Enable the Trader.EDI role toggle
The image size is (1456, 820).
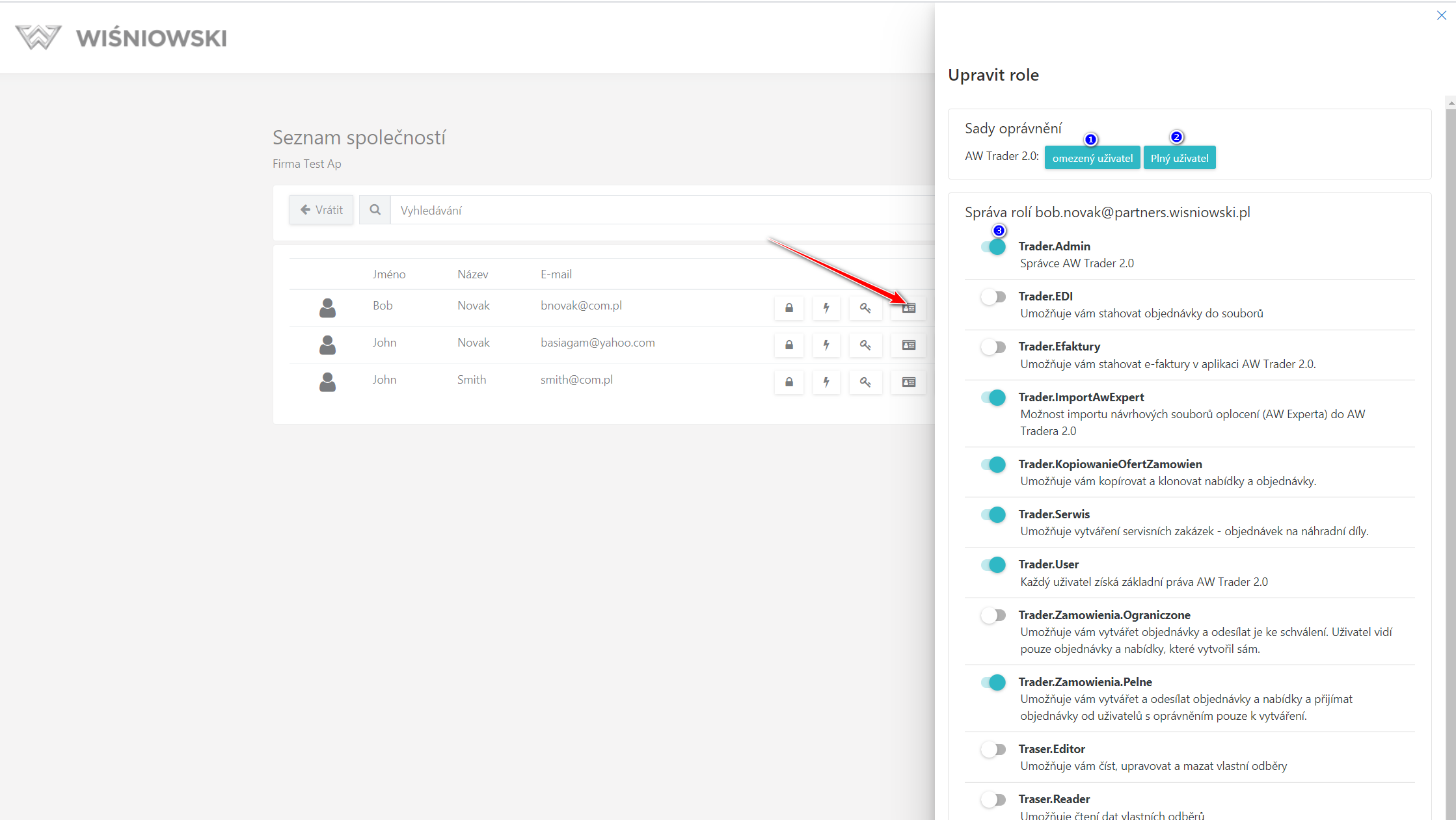coord(993,297)
